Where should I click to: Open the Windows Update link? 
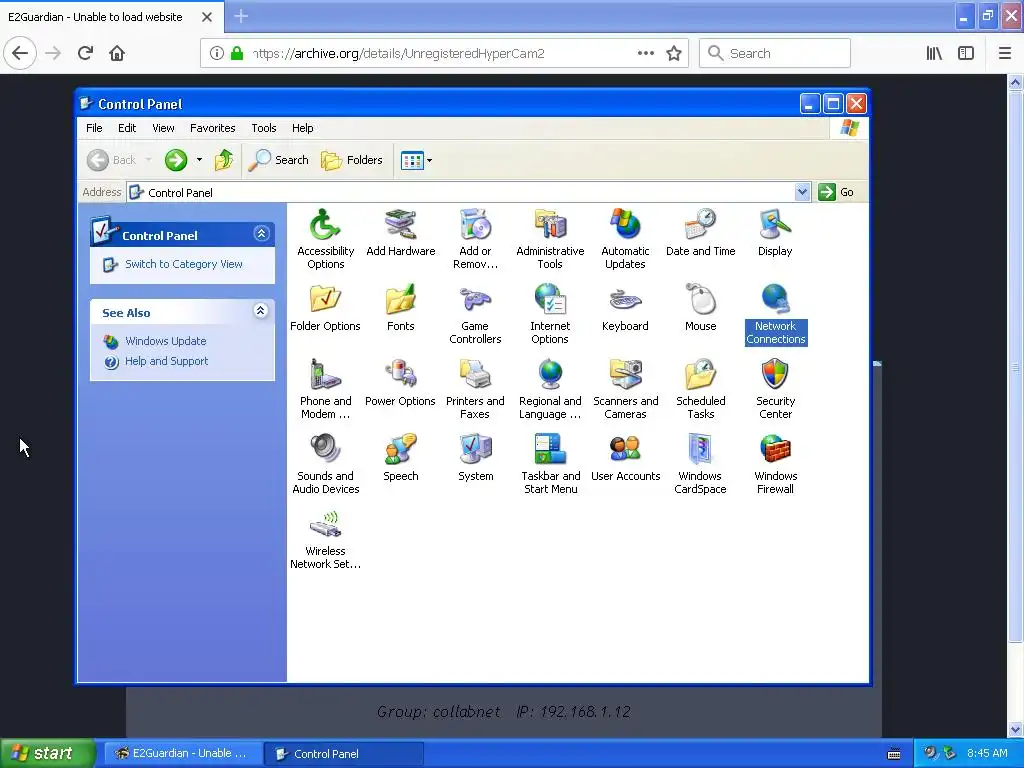click(x=165, y=341)
